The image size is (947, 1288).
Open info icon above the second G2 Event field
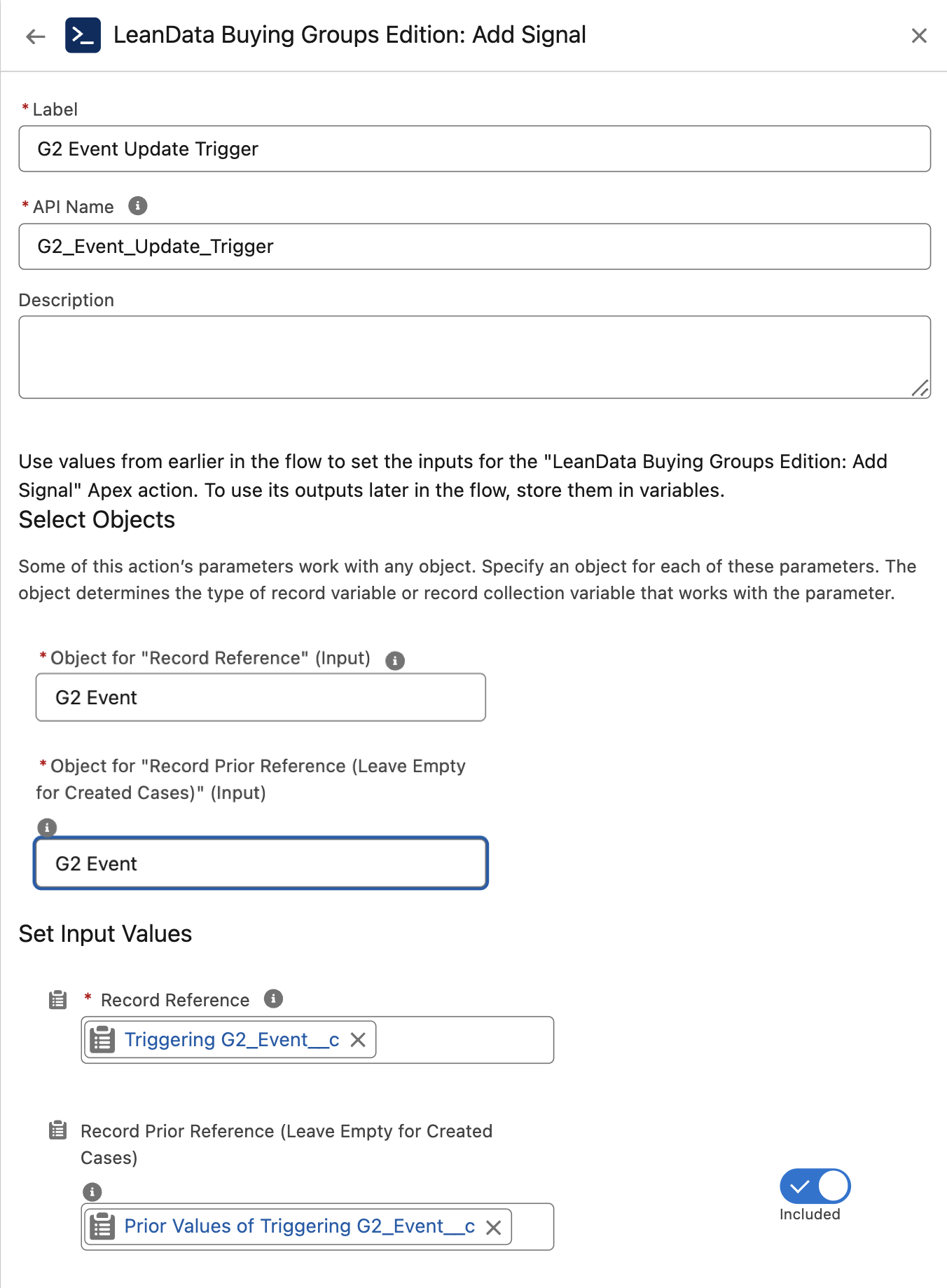coord(47,828)
